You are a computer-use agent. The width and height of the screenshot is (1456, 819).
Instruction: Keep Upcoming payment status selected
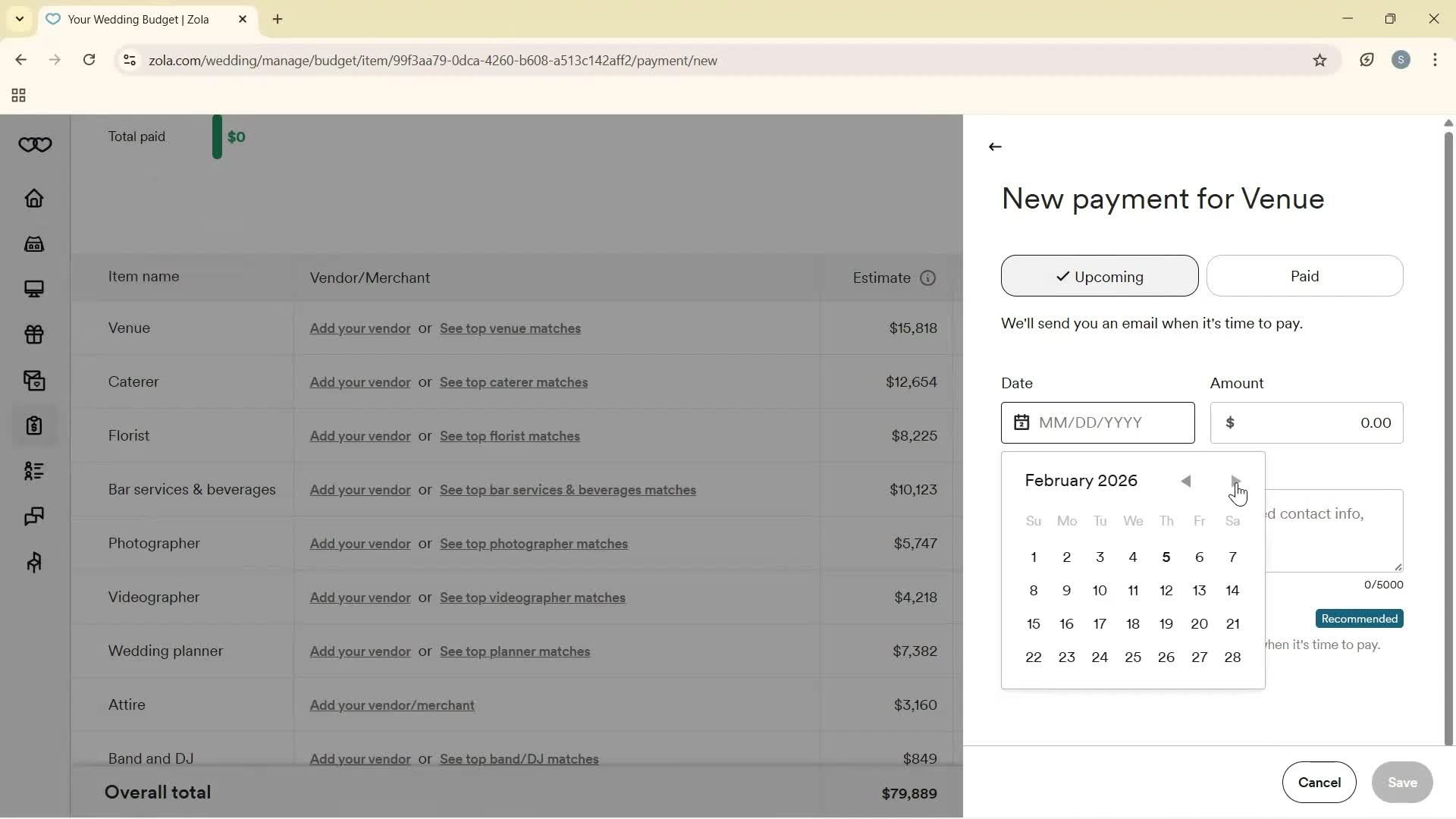1099,276
